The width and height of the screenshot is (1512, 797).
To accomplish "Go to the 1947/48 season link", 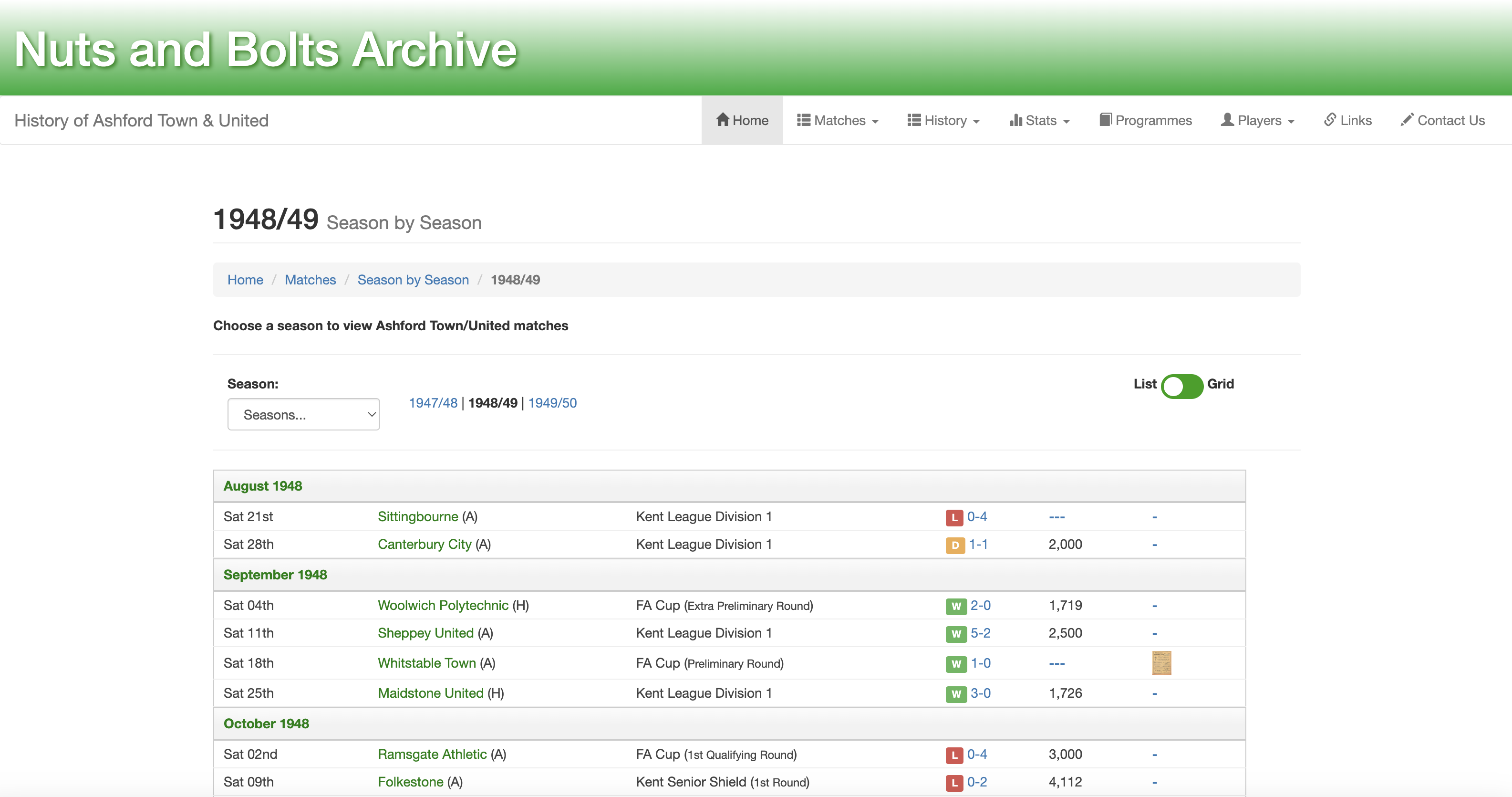I will [433, 403].
